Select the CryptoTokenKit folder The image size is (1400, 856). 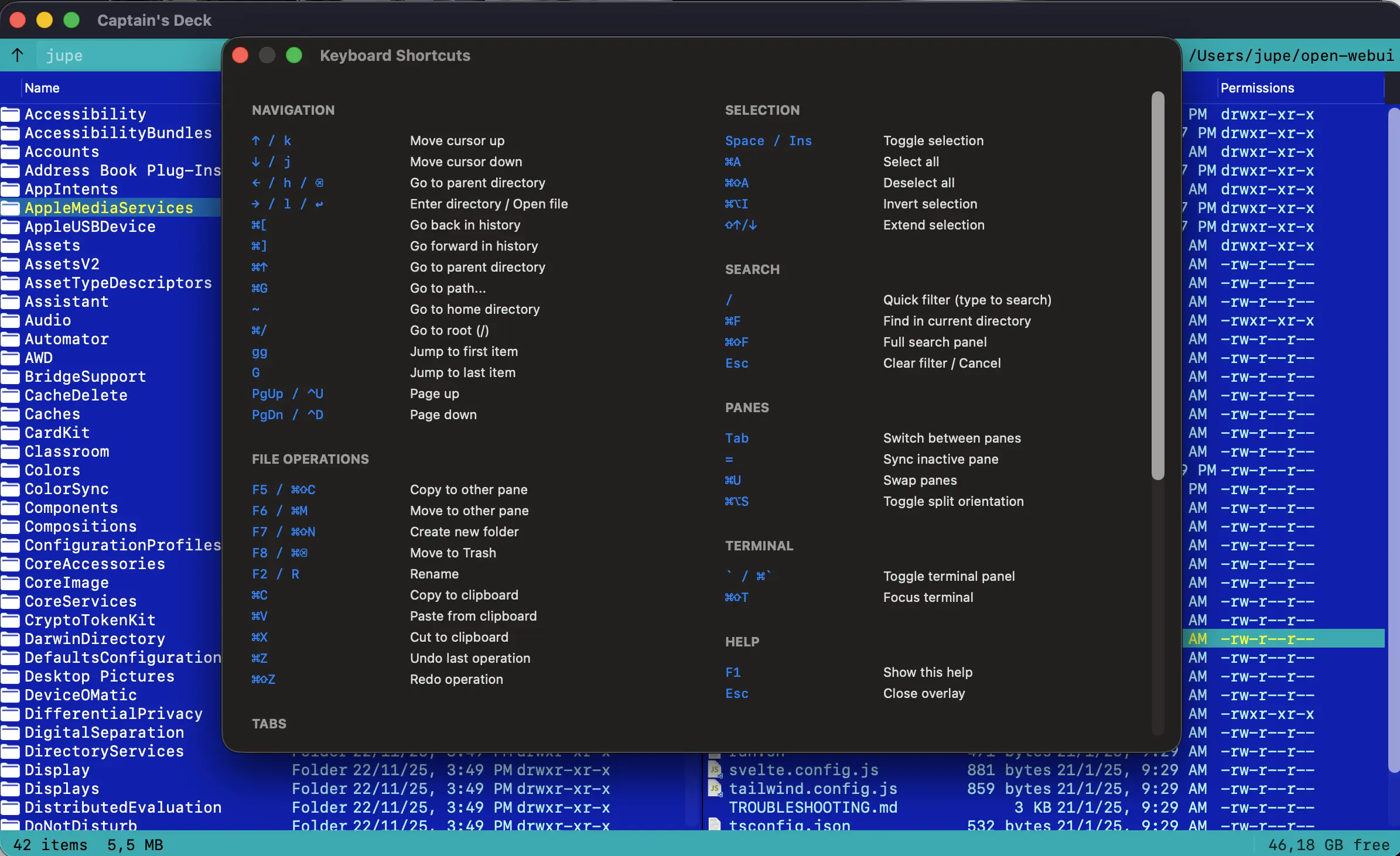point(90,620)
